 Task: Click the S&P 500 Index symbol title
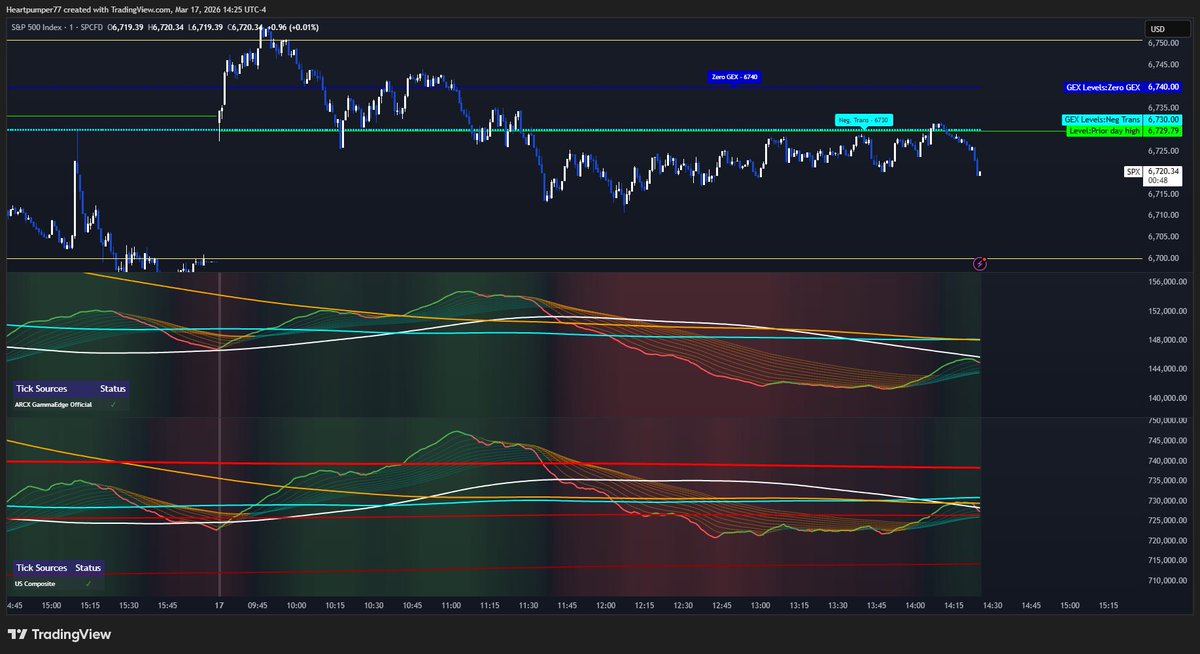tap(37, 27)
